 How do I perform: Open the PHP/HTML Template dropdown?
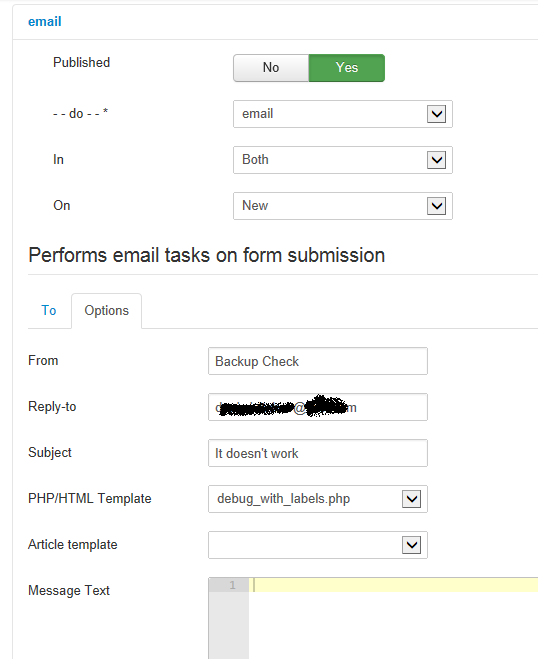pyautogui.click(x=318, y=499)
